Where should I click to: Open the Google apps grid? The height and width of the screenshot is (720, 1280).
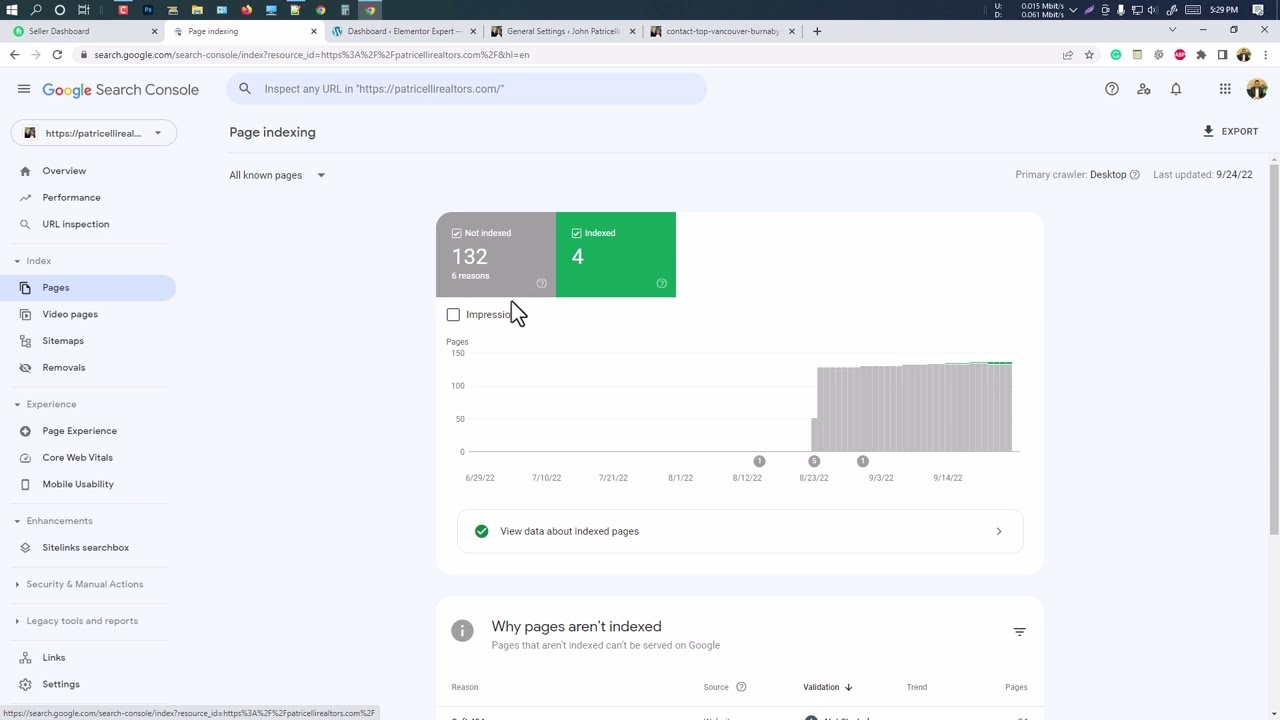(1225, 89)
